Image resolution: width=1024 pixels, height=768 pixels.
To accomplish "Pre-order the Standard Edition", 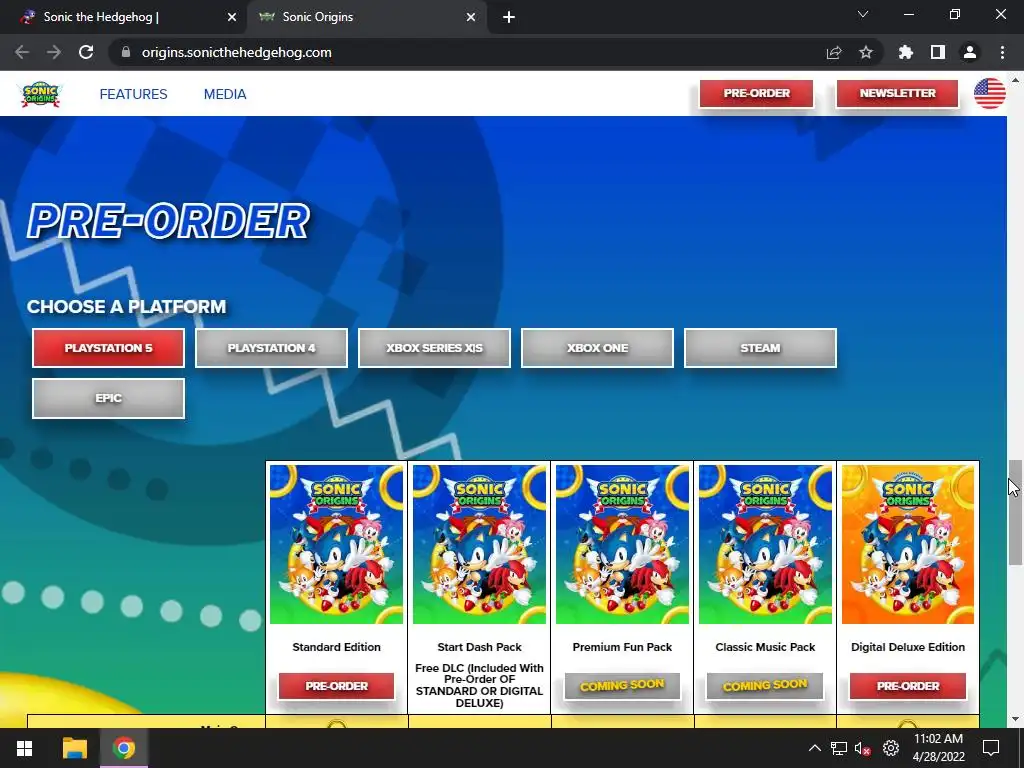I will (336, 686).
